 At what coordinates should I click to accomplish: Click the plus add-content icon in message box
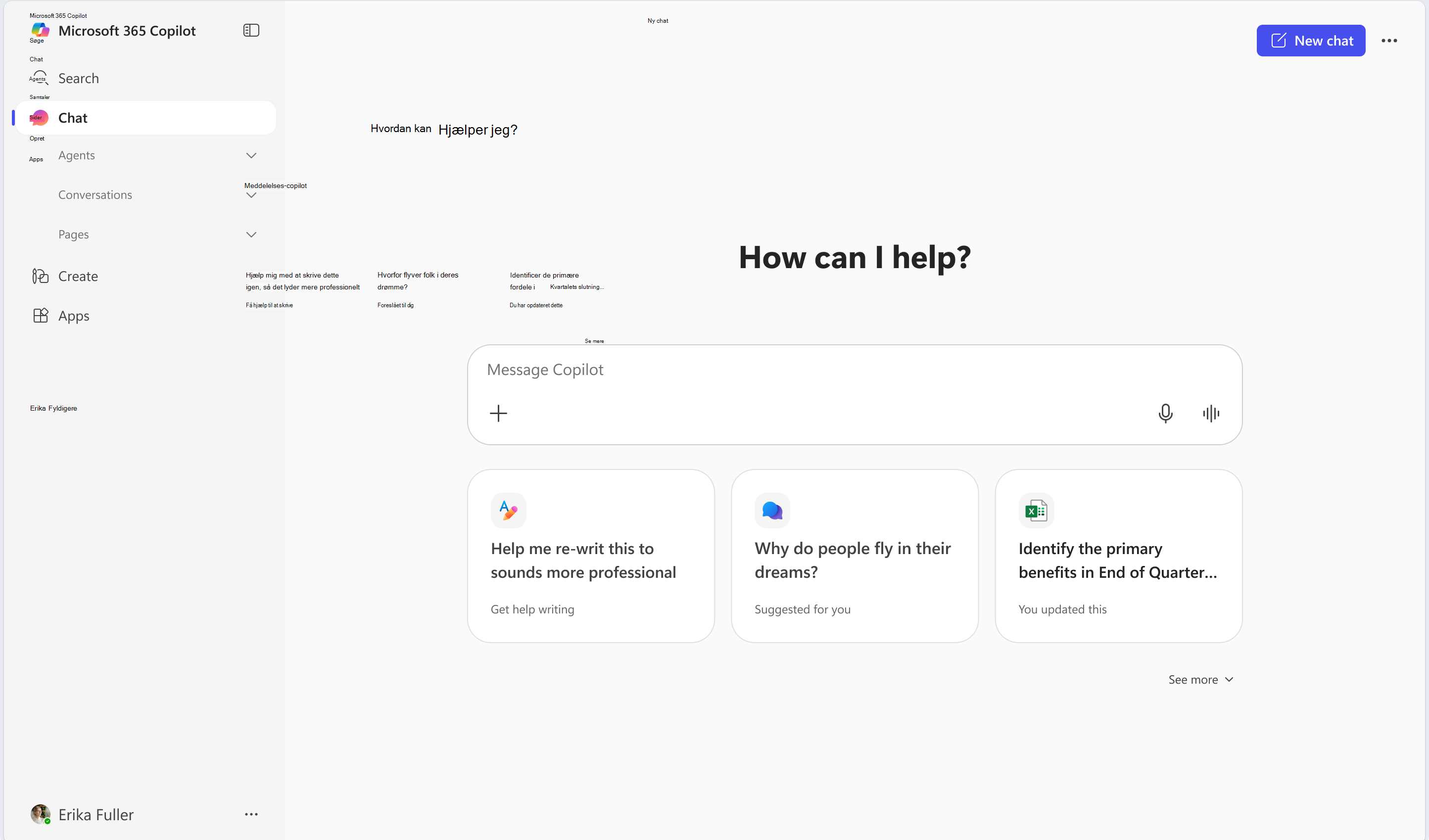[498, 413]
